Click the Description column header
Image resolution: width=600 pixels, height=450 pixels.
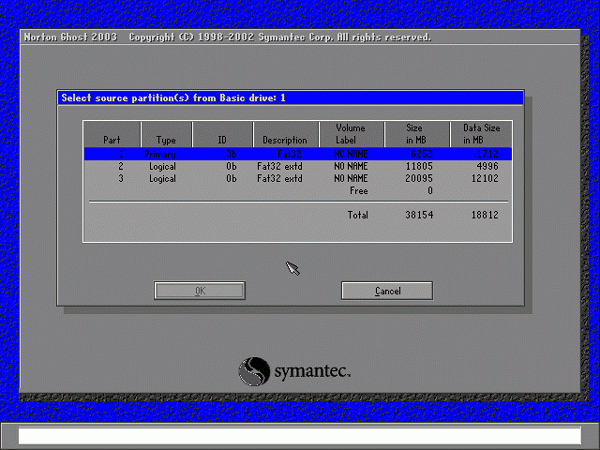coord(285,134)
